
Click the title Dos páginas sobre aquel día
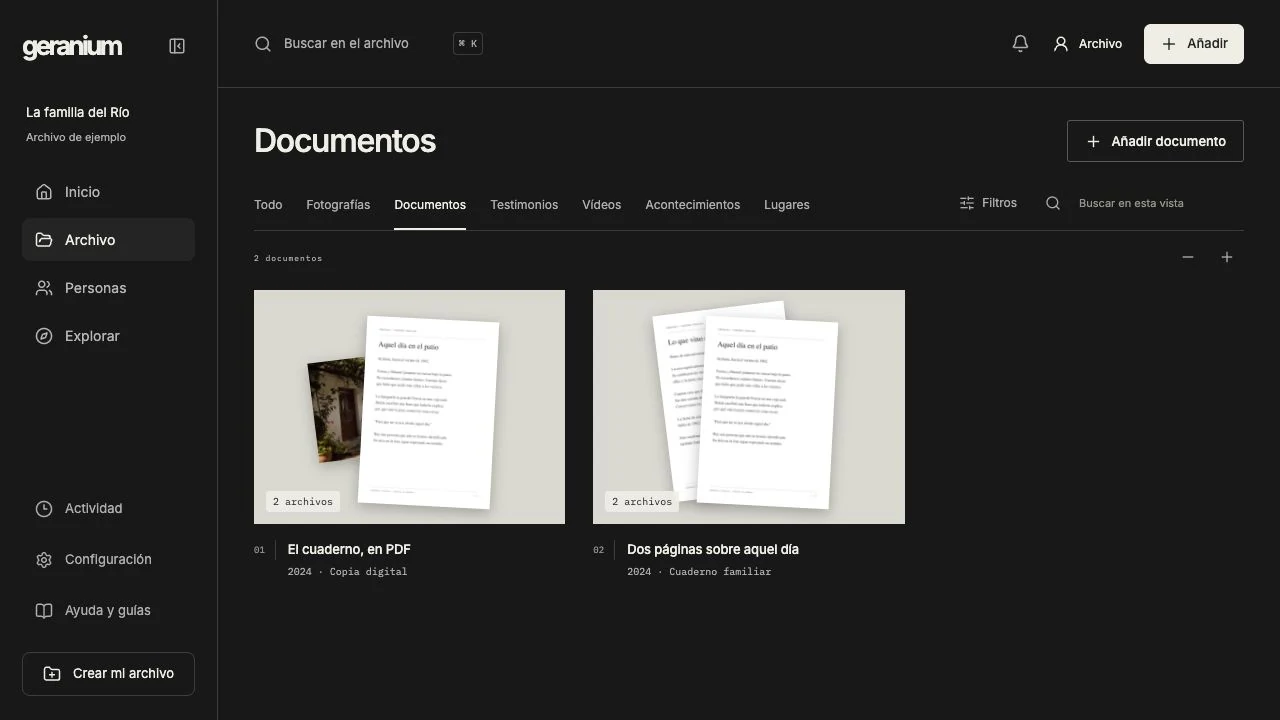click(713, 549)
